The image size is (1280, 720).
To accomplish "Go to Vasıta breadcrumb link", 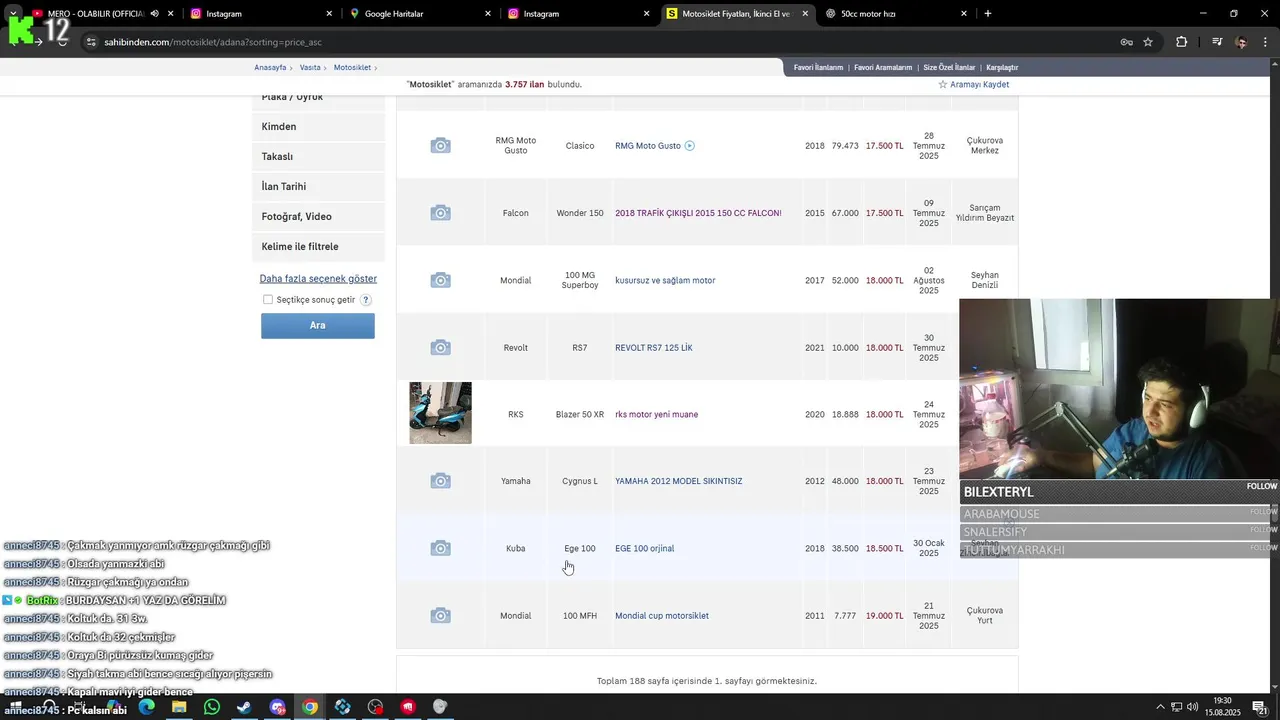I will 310,68.
